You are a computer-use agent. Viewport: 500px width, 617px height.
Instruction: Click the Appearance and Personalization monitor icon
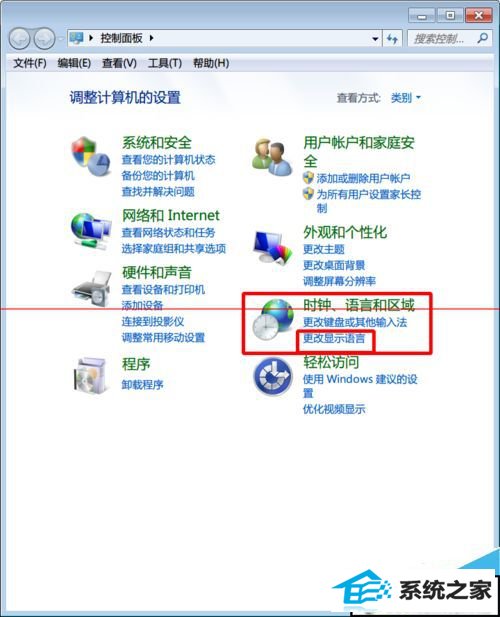pyautogui.click(x=273, y=247)
